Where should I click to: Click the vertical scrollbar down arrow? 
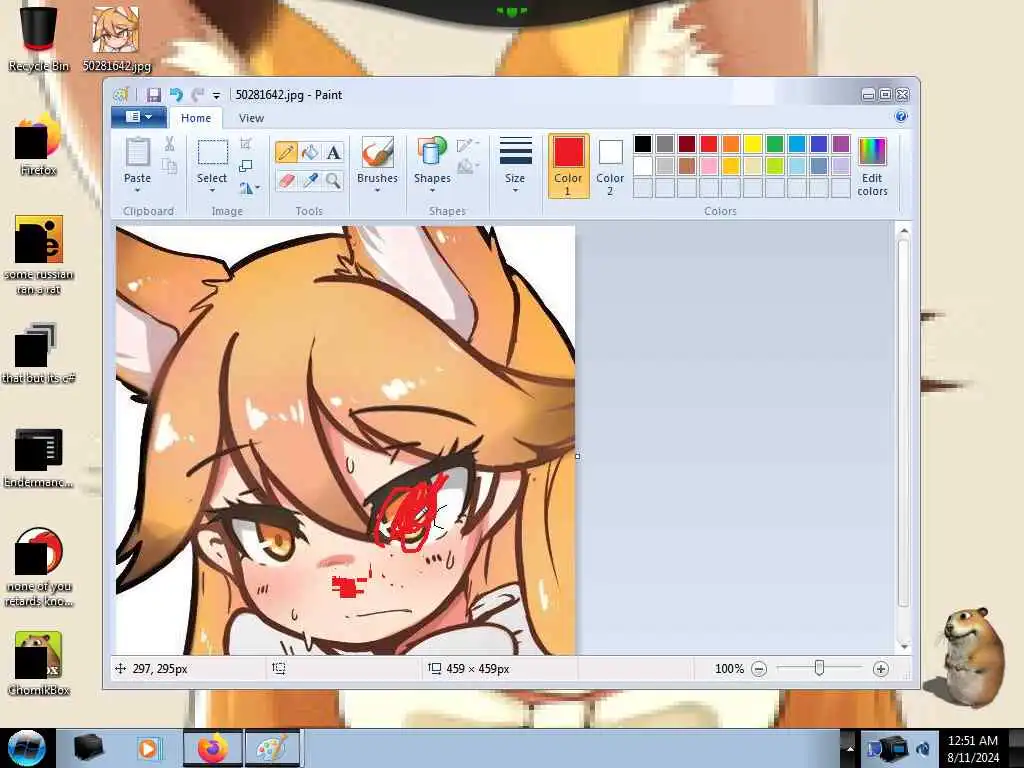point(904,647)
